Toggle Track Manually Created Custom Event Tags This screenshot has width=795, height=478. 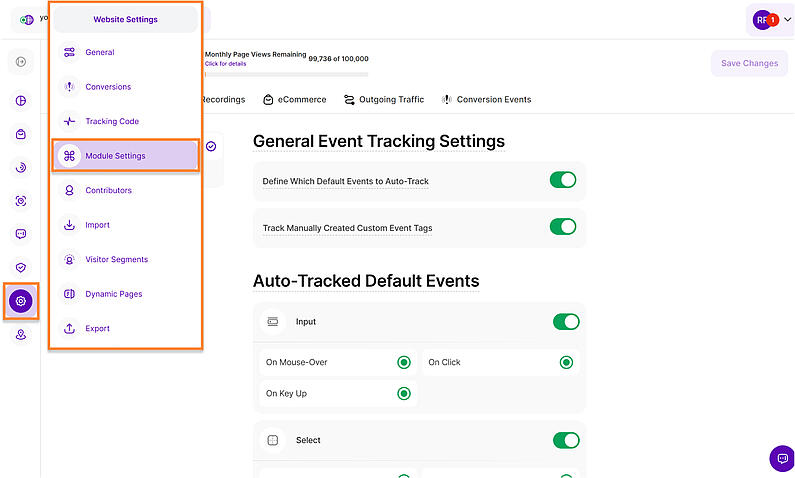click(563, 227)
